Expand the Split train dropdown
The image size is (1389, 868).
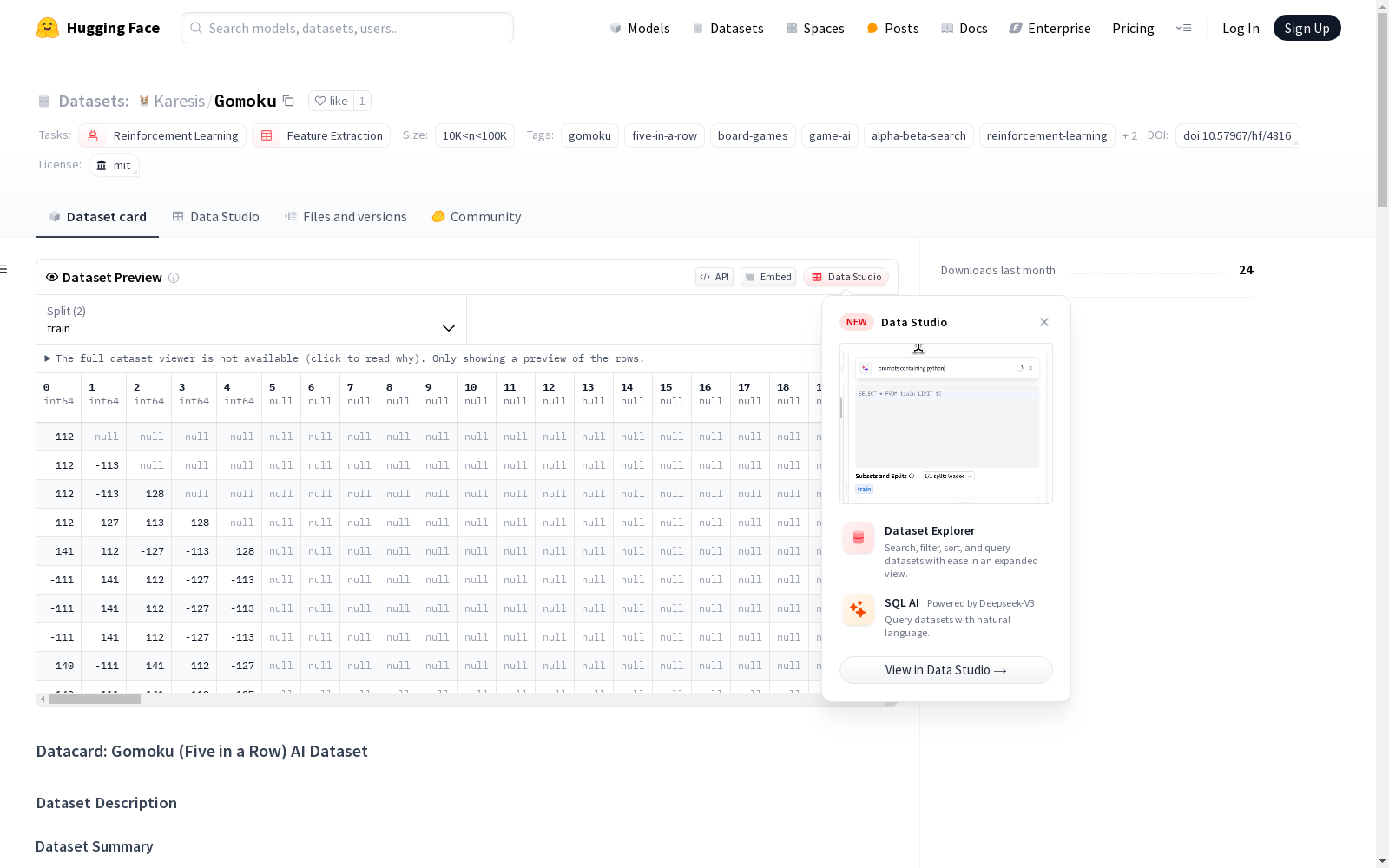pyautogui.click(x=252, y=319)
